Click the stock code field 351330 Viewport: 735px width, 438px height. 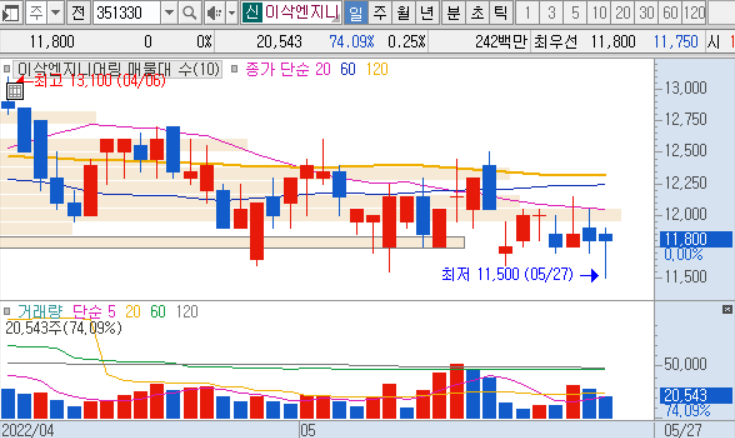pos(127,13)
